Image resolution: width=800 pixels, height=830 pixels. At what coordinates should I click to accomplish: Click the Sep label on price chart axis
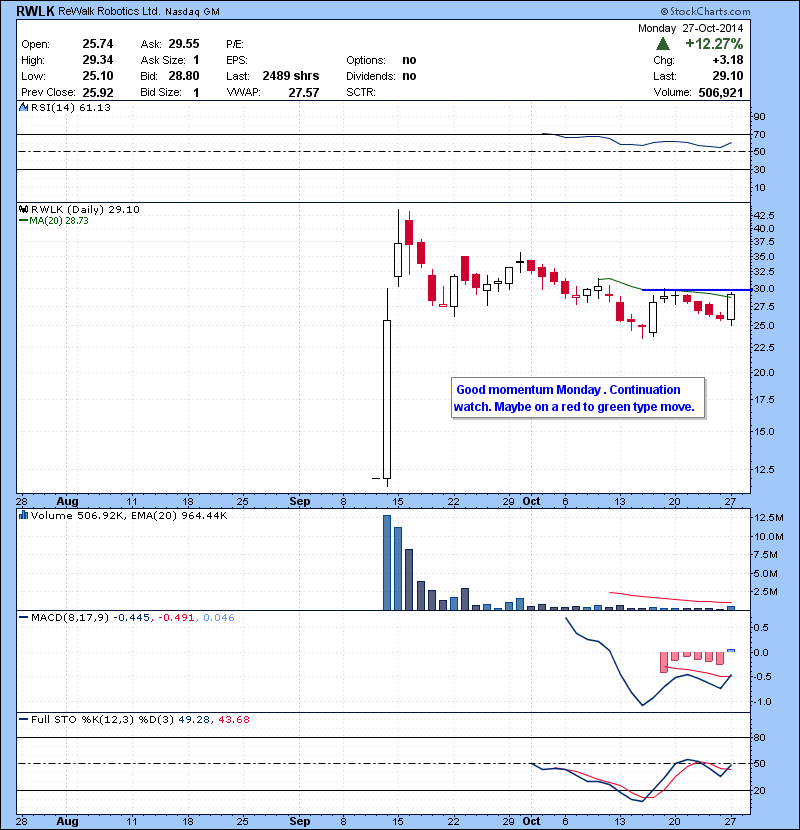(300, 501)
